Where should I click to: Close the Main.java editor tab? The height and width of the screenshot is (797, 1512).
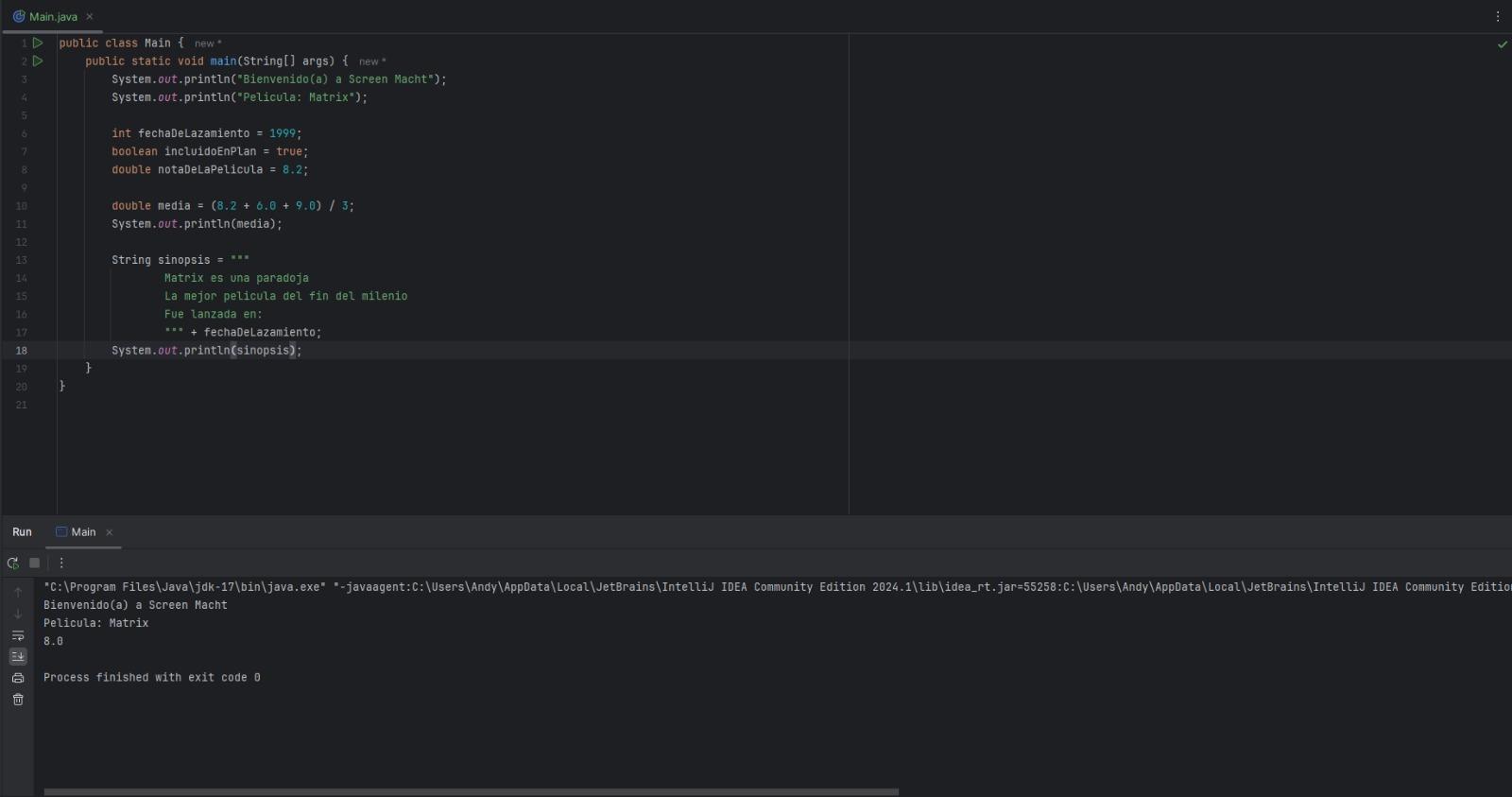click(90, 17)
